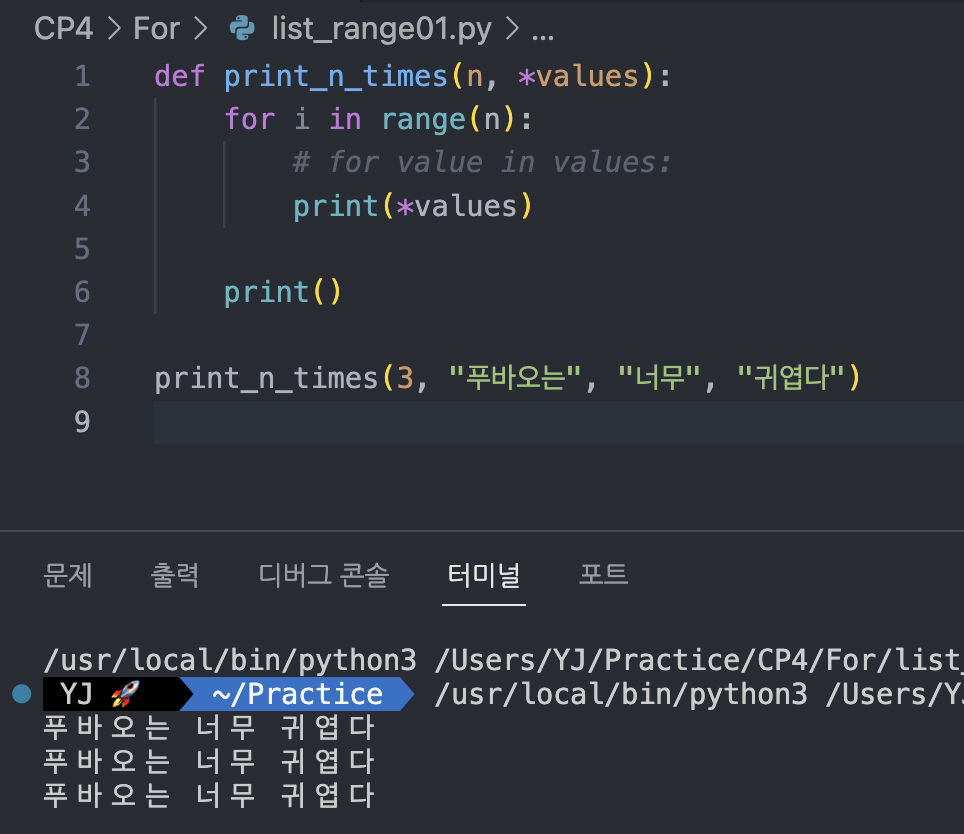Image resolution: width=964 pixels, height=834 pixels.
Task: Open the 포트 panel tab
Action: (x=604, y=576)
